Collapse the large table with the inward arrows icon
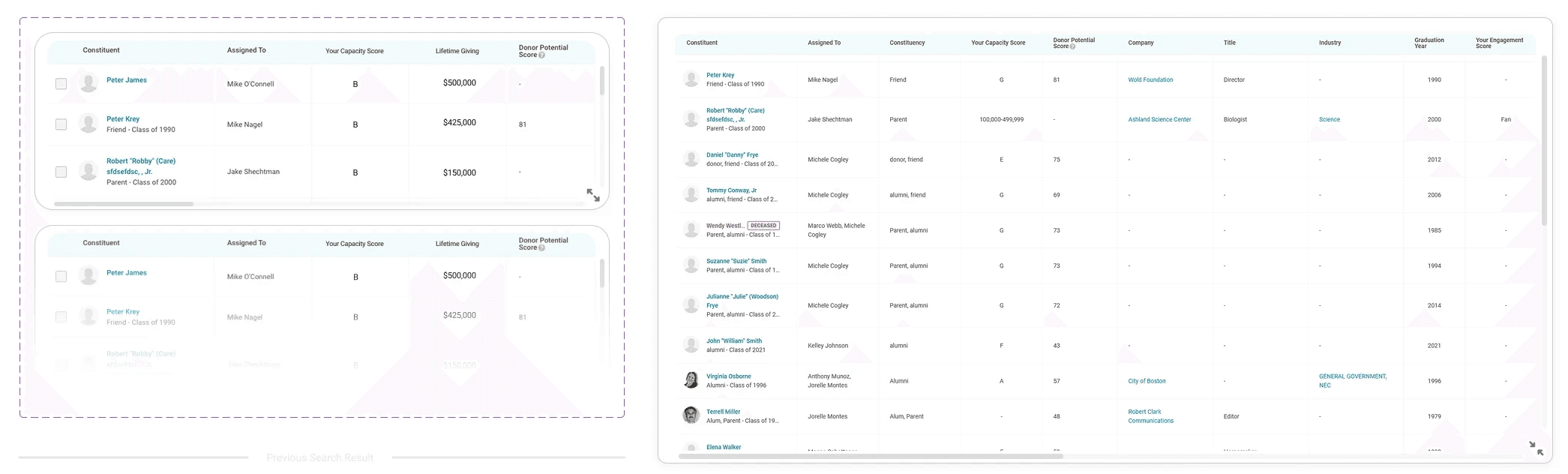Viewport: 1568px width, 474px height. 1536,448
